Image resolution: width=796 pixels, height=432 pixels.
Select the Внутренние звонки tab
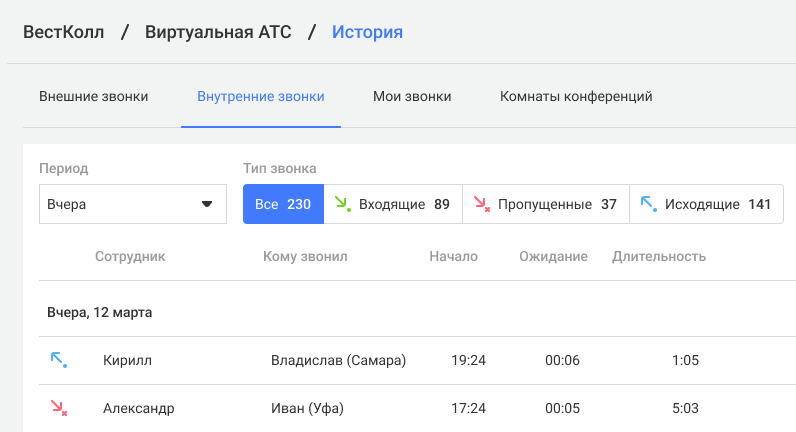tap(261, 96)
